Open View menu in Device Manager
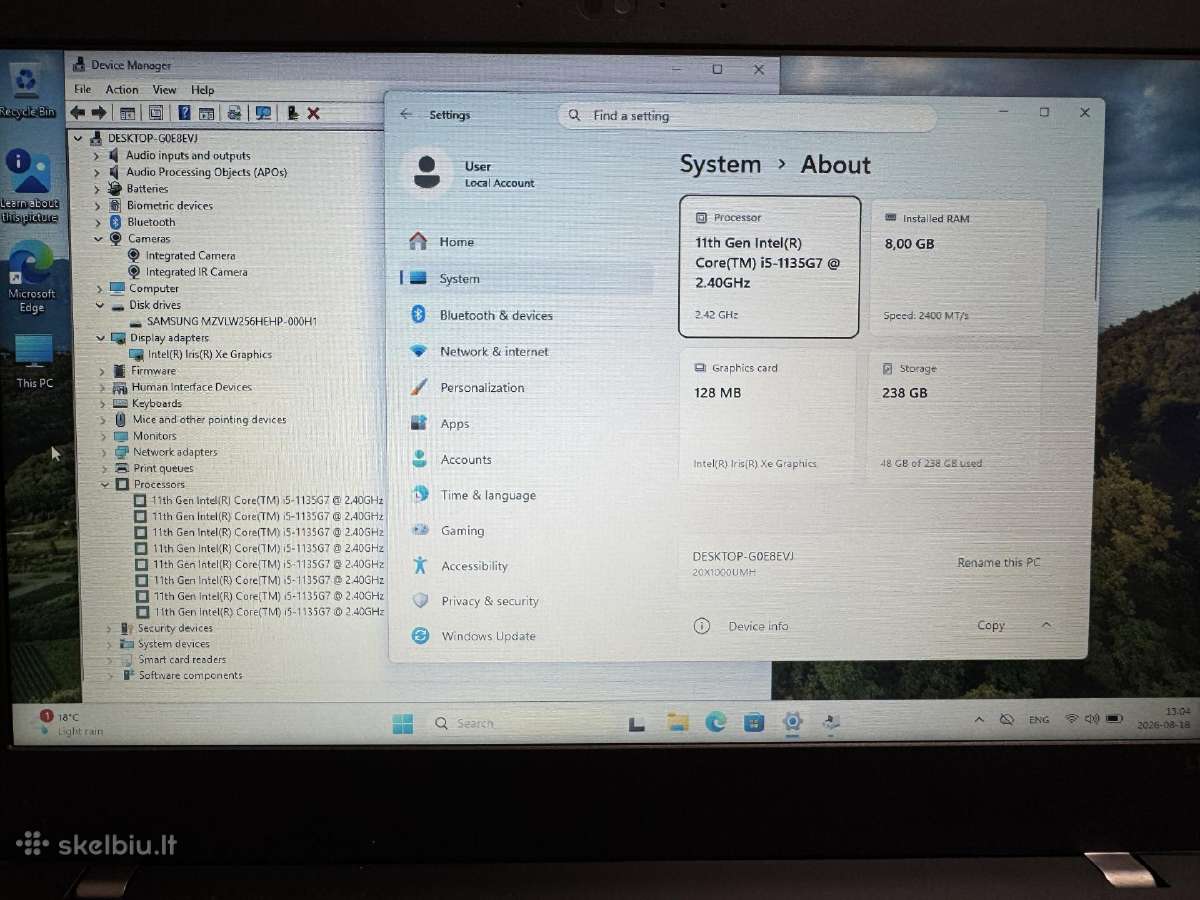This screenshot has height=900, width=1200. click(x=164, y=90)
